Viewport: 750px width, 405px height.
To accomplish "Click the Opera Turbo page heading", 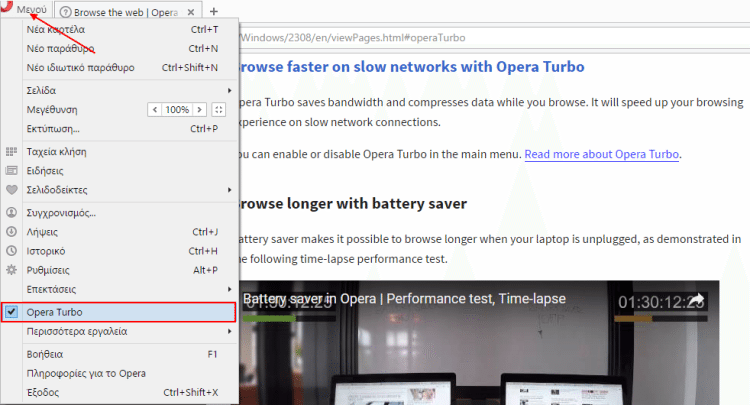I will [x=411, y=66].
